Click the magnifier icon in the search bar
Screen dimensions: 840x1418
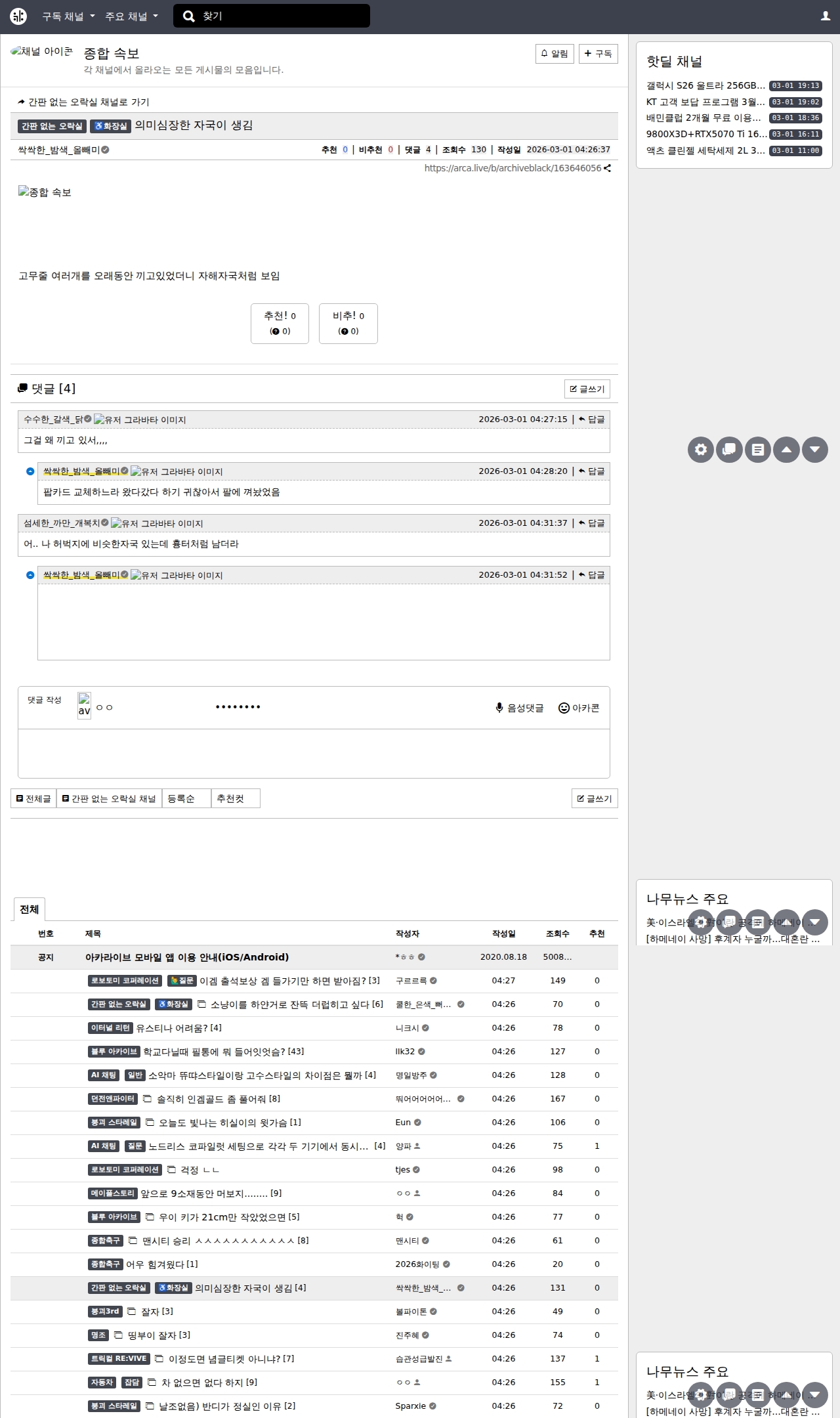coord(189,16)
